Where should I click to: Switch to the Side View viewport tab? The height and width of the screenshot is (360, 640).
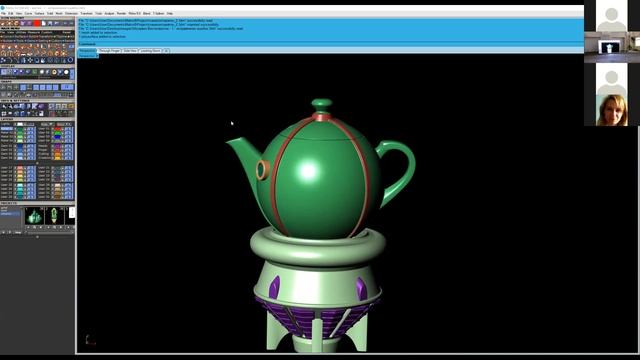click(130, 51)
